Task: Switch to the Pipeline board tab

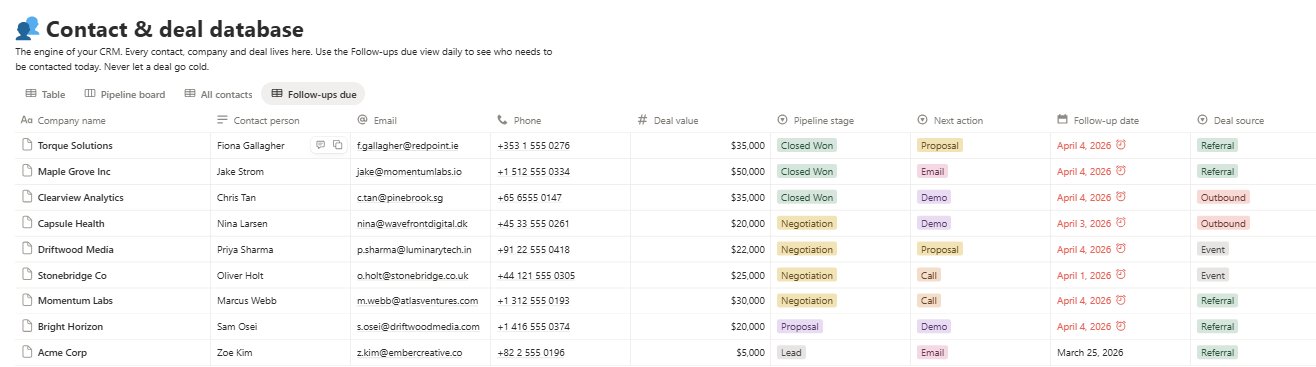Action: [125, 94]
